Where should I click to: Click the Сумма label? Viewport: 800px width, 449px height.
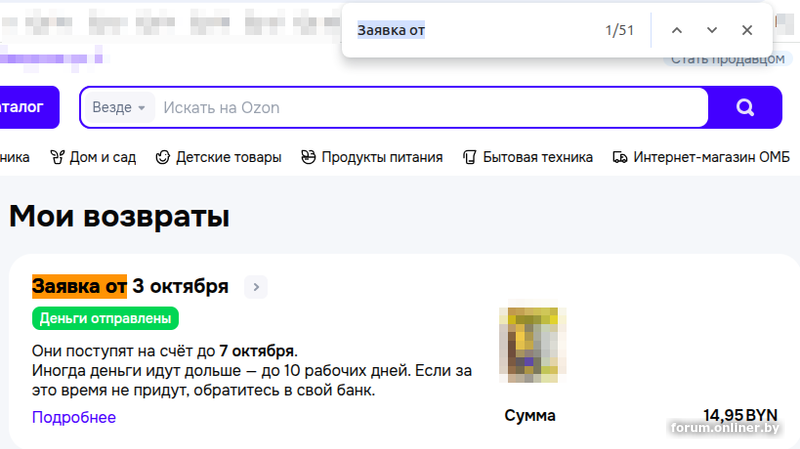click(x=530, y=415)
